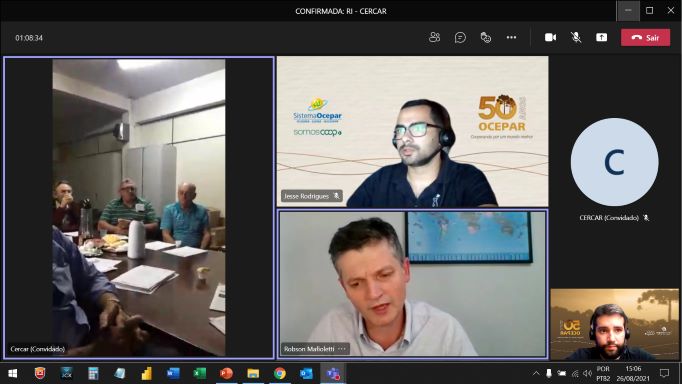Expand the more actions ellipsis menu
This screenshot has width=682, height=384.
click(x=512, y=37)
